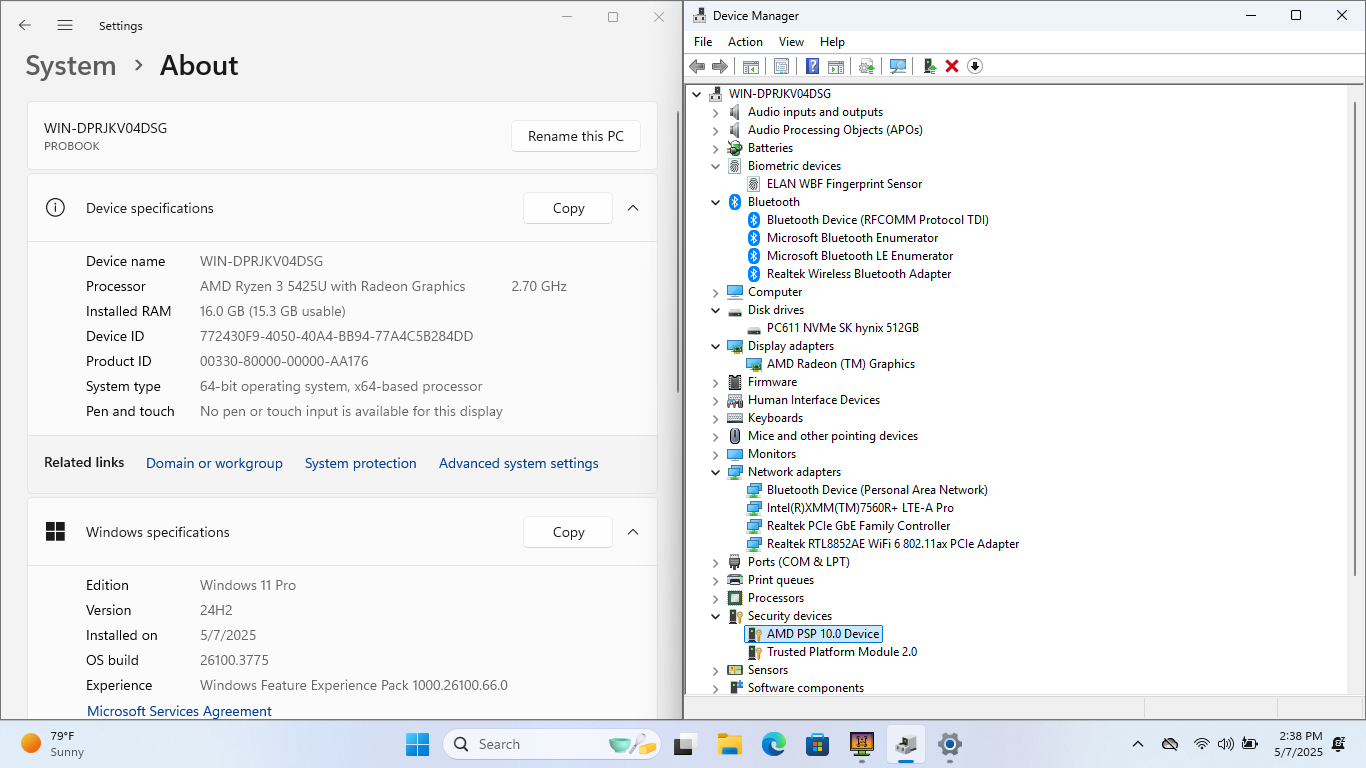Click the Forward arrow in Device Manager toolbar

pyautogui.click(x=720, y=66)
